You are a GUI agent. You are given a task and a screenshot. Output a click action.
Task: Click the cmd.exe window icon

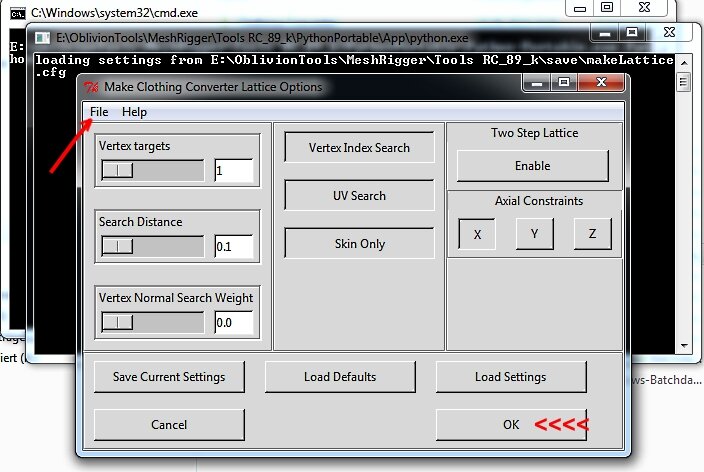[16, 11]
